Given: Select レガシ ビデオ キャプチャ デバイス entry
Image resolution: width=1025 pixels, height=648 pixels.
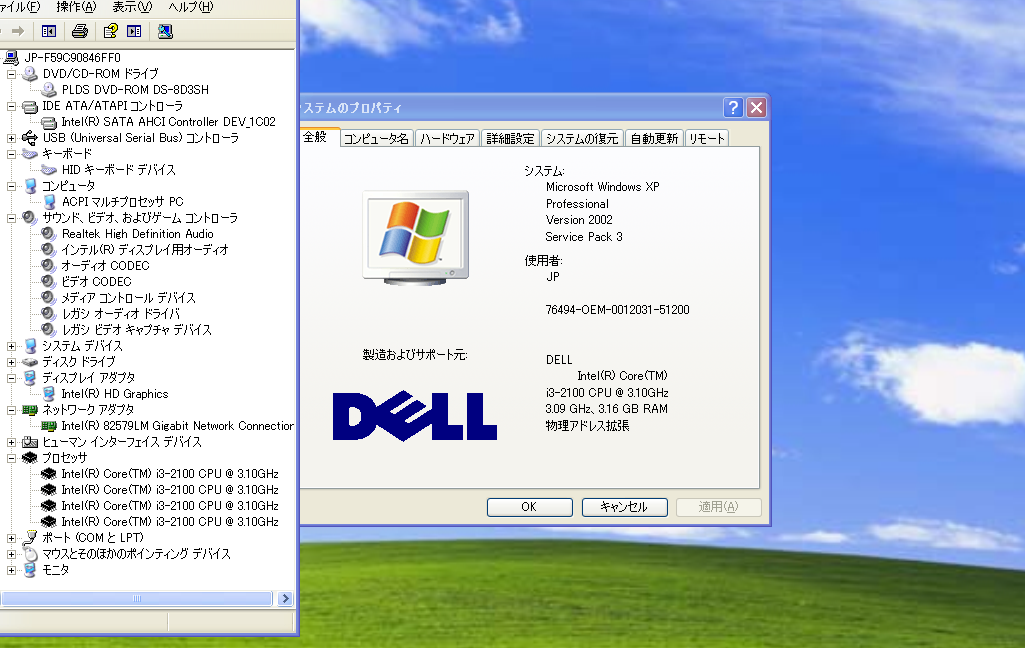Looking at the screenshot, I should coord(137,330).
